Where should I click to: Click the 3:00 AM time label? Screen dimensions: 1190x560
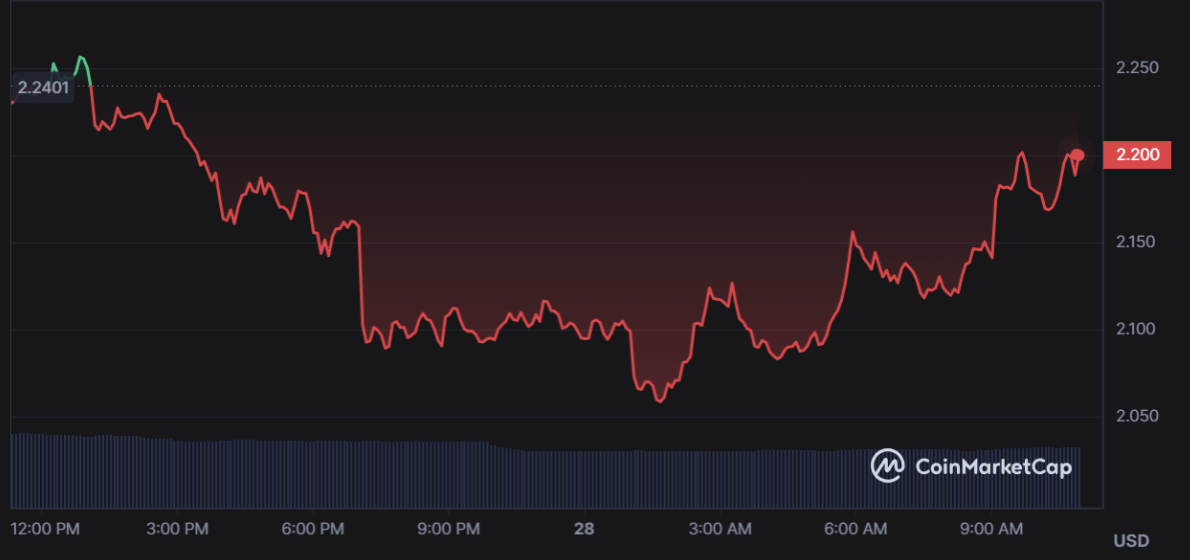click(722, 528)
